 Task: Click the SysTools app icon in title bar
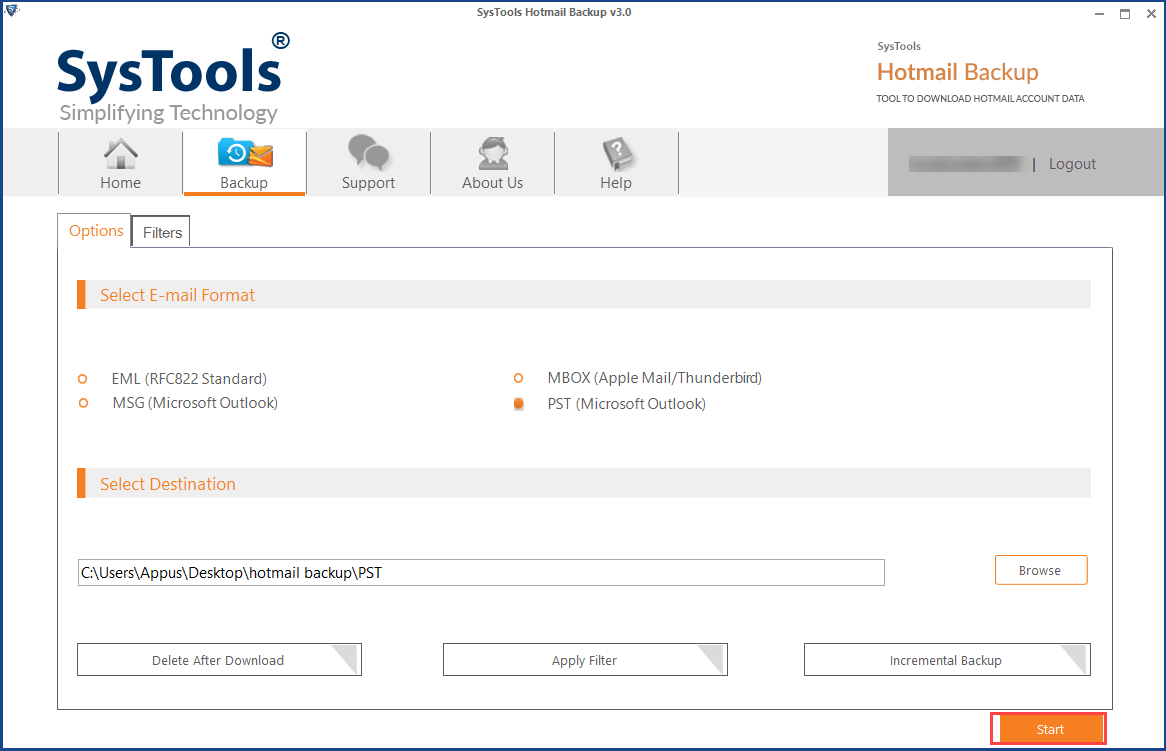click(x=11, y=10)
